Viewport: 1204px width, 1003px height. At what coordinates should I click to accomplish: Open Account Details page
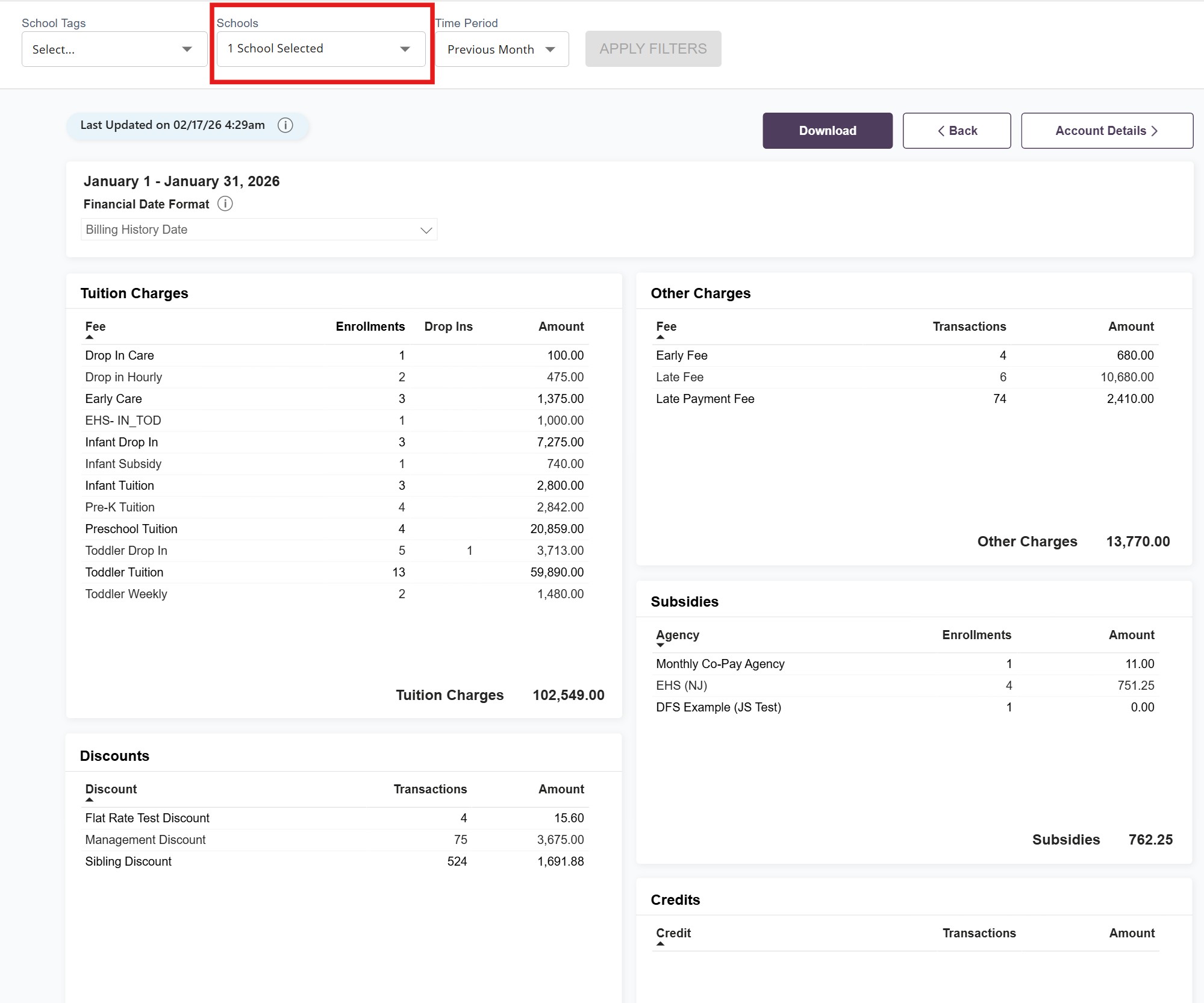point(1106,131)
